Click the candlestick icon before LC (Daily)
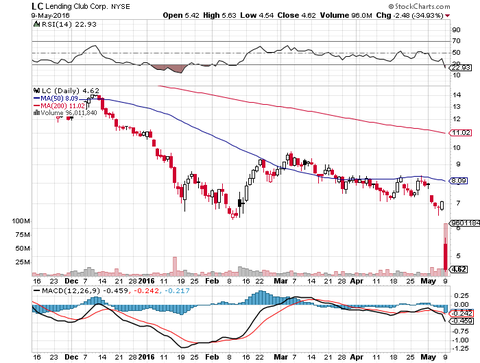The image size is (480, 363). (x=36, y=91)
